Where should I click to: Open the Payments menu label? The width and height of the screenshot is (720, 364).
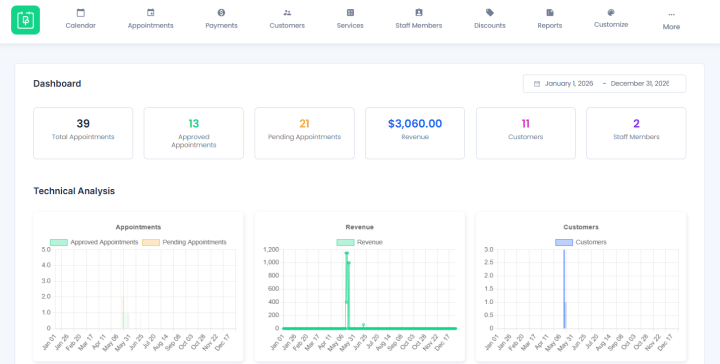pos(221,26)
